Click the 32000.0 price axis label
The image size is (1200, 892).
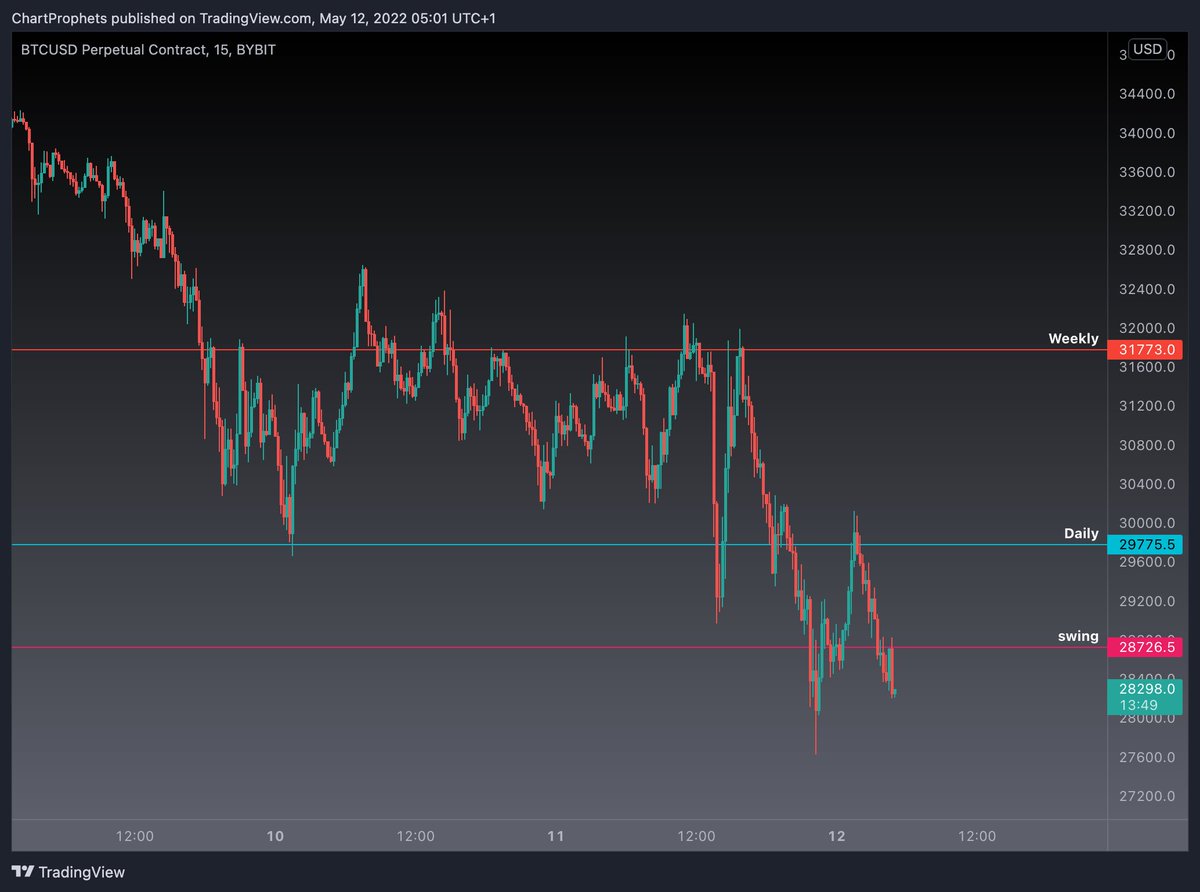(1147, 328)
